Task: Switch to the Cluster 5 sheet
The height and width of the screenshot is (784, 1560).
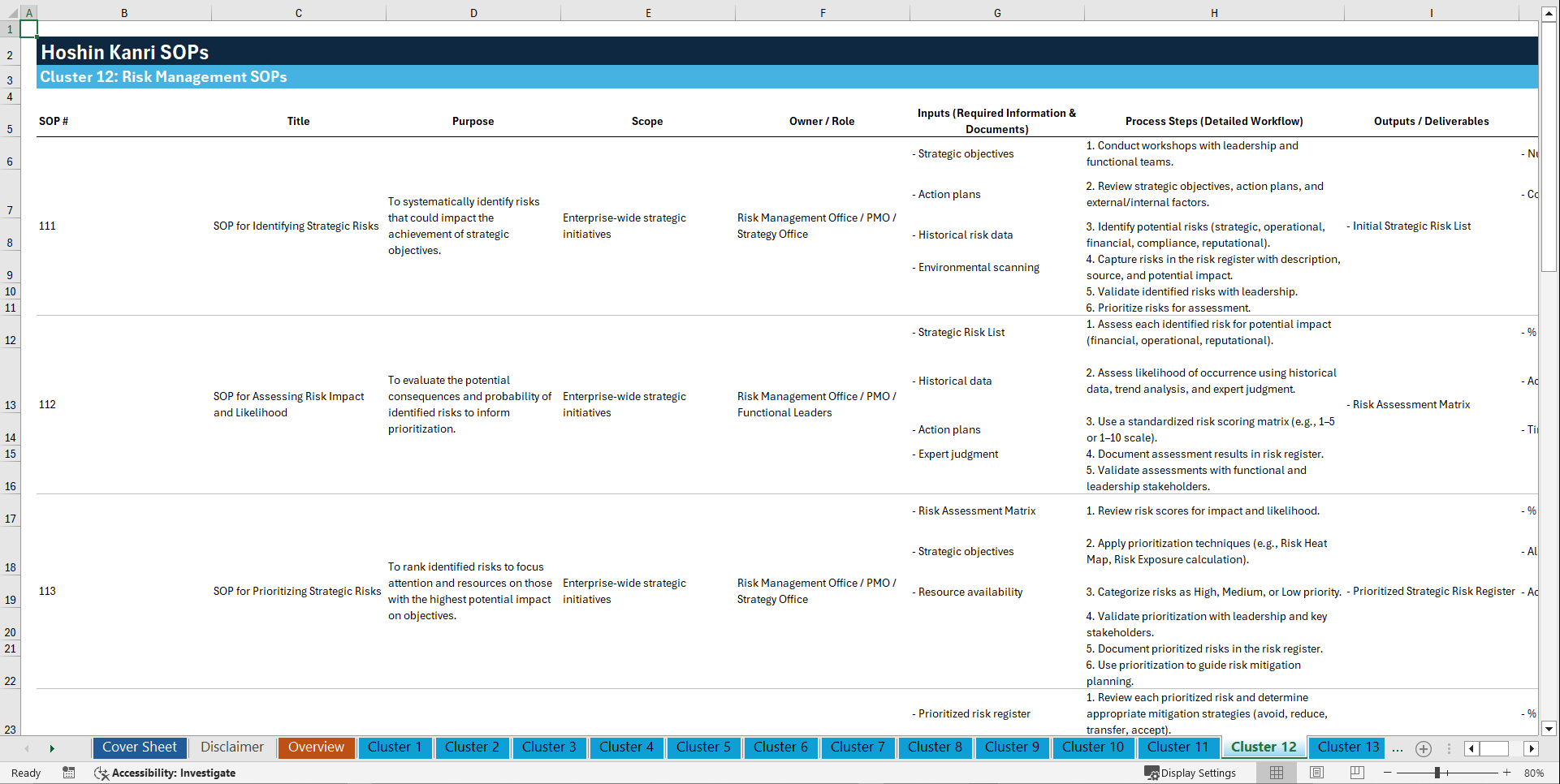Action: point(703,747)
